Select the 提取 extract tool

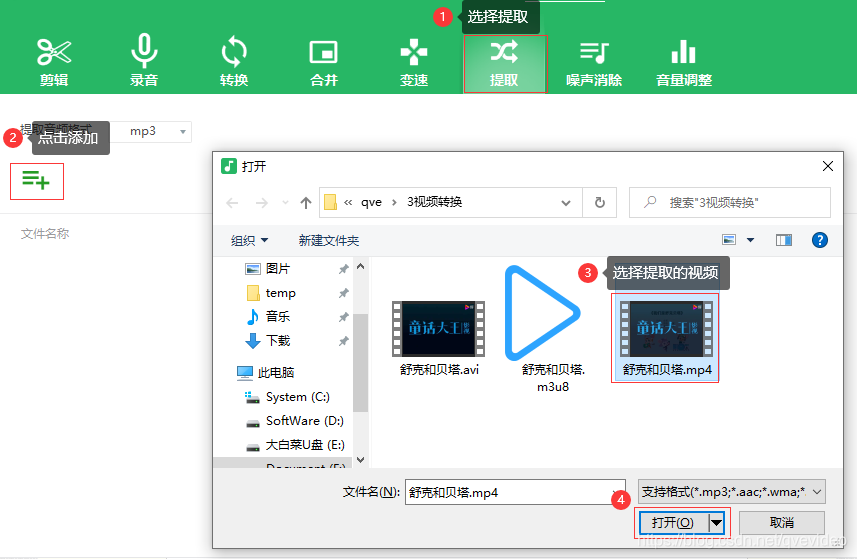pyautogui.click(x=505, y=64)
